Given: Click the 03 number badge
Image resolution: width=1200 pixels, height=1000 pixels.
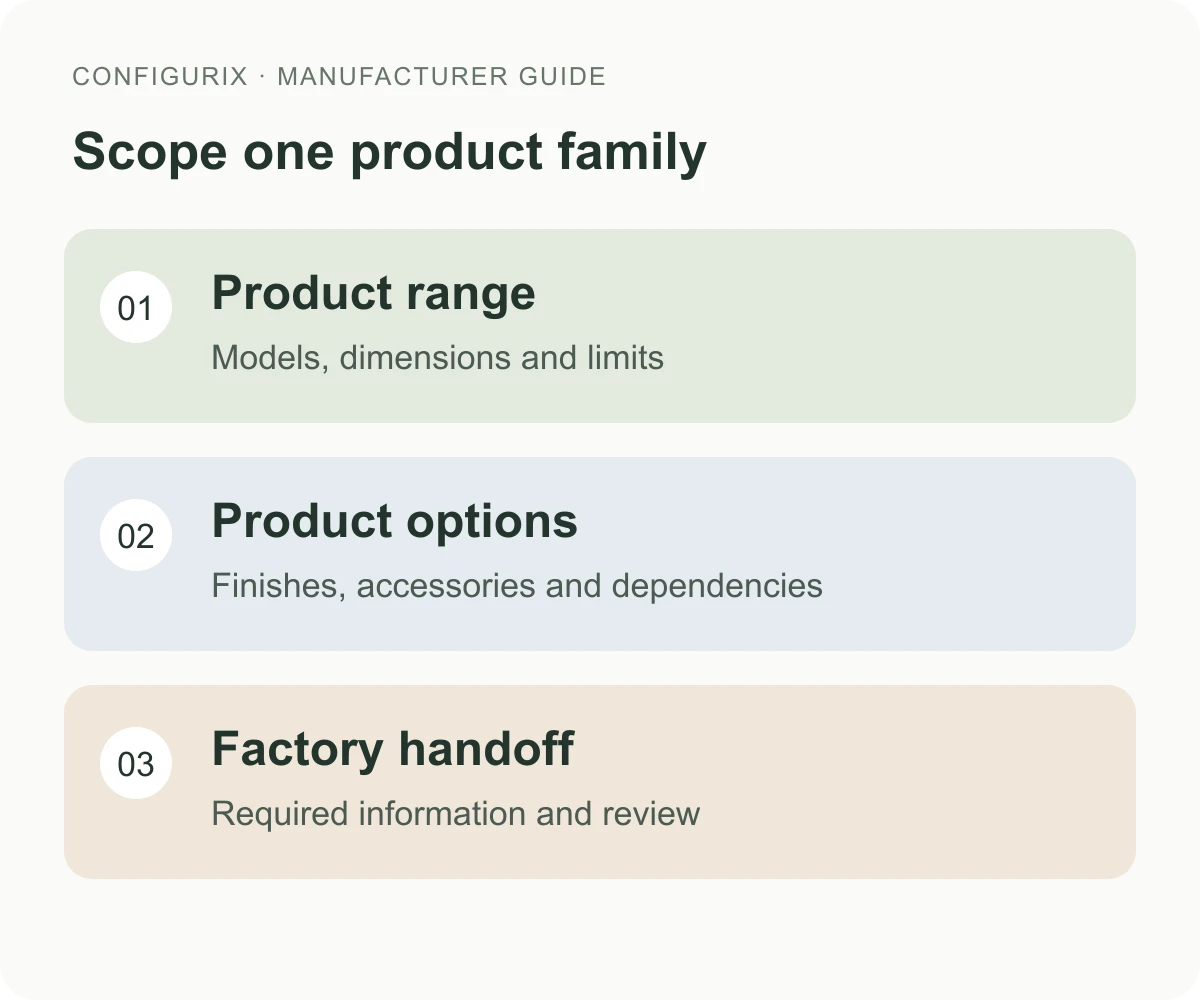Looking at the screenshot, I should click(x=136, y=763).
